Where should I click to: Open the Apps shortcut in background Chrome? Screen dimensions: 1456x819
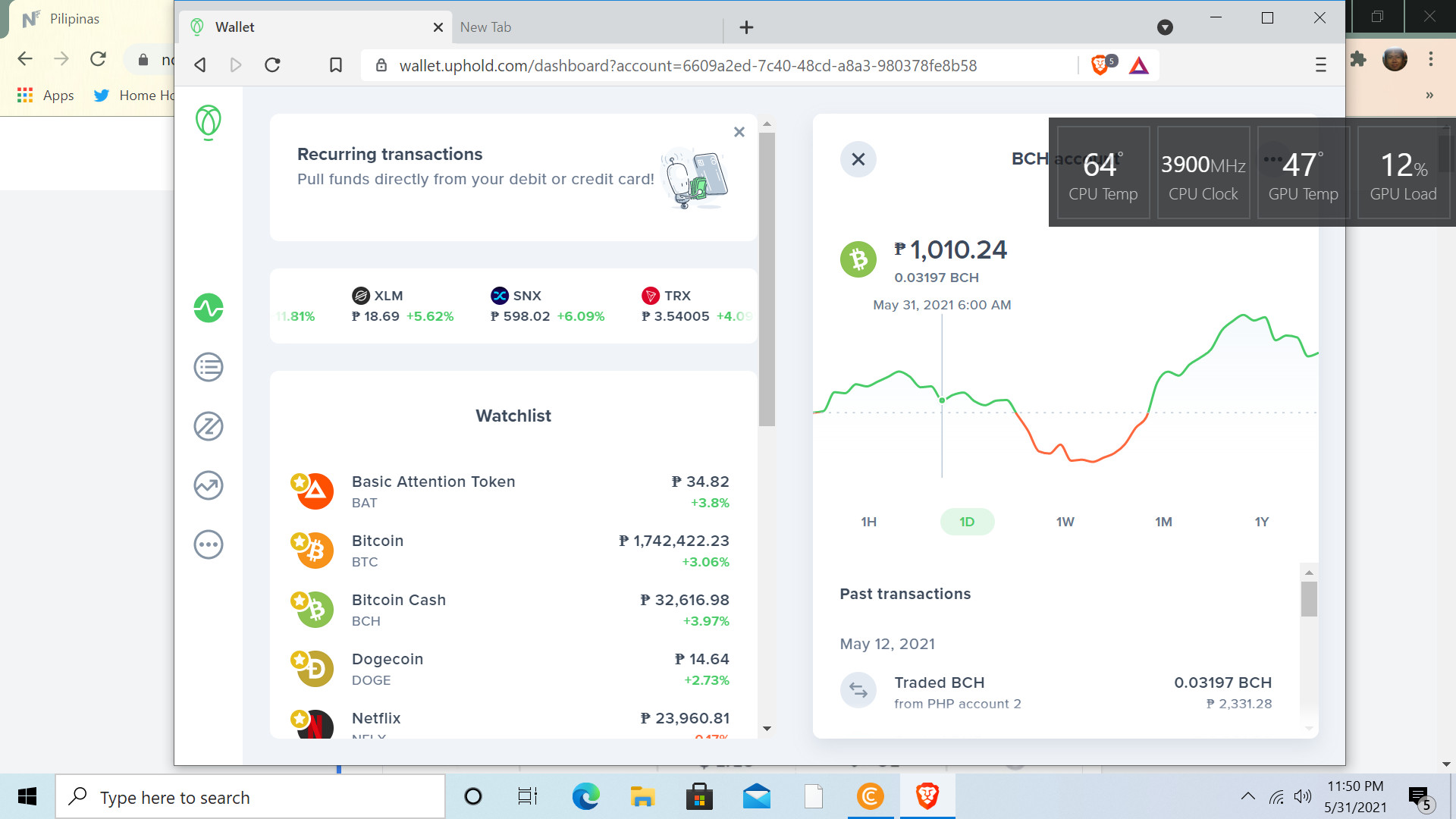[x=45, y=95]
